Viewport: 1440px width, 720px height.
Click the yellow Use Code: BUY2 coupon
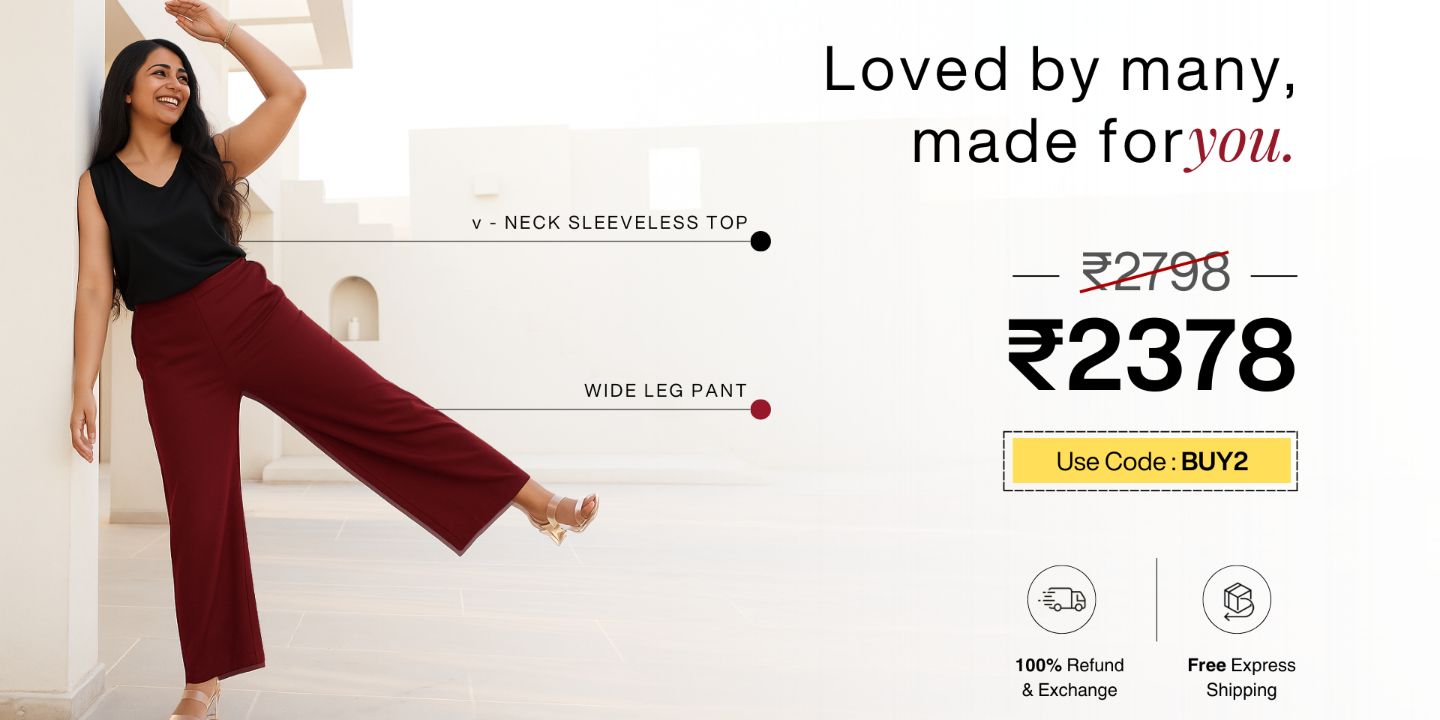(x=1151, y=461)
